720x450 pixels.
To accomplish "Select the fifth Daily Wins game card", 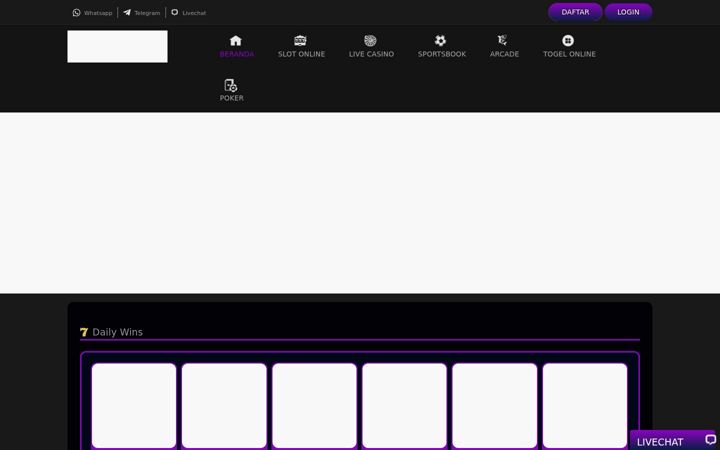I will pyautogui.click(x=495, y=405).
